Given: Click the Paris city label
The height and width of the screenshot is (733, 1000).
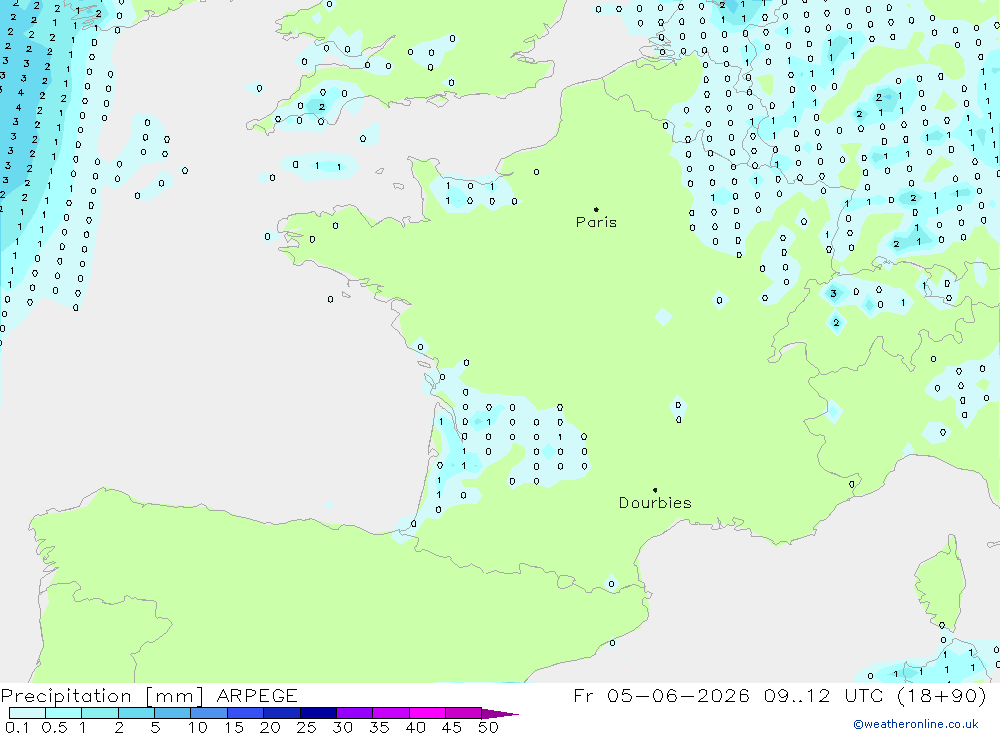Looking at the screenshot, I should 596,222.
